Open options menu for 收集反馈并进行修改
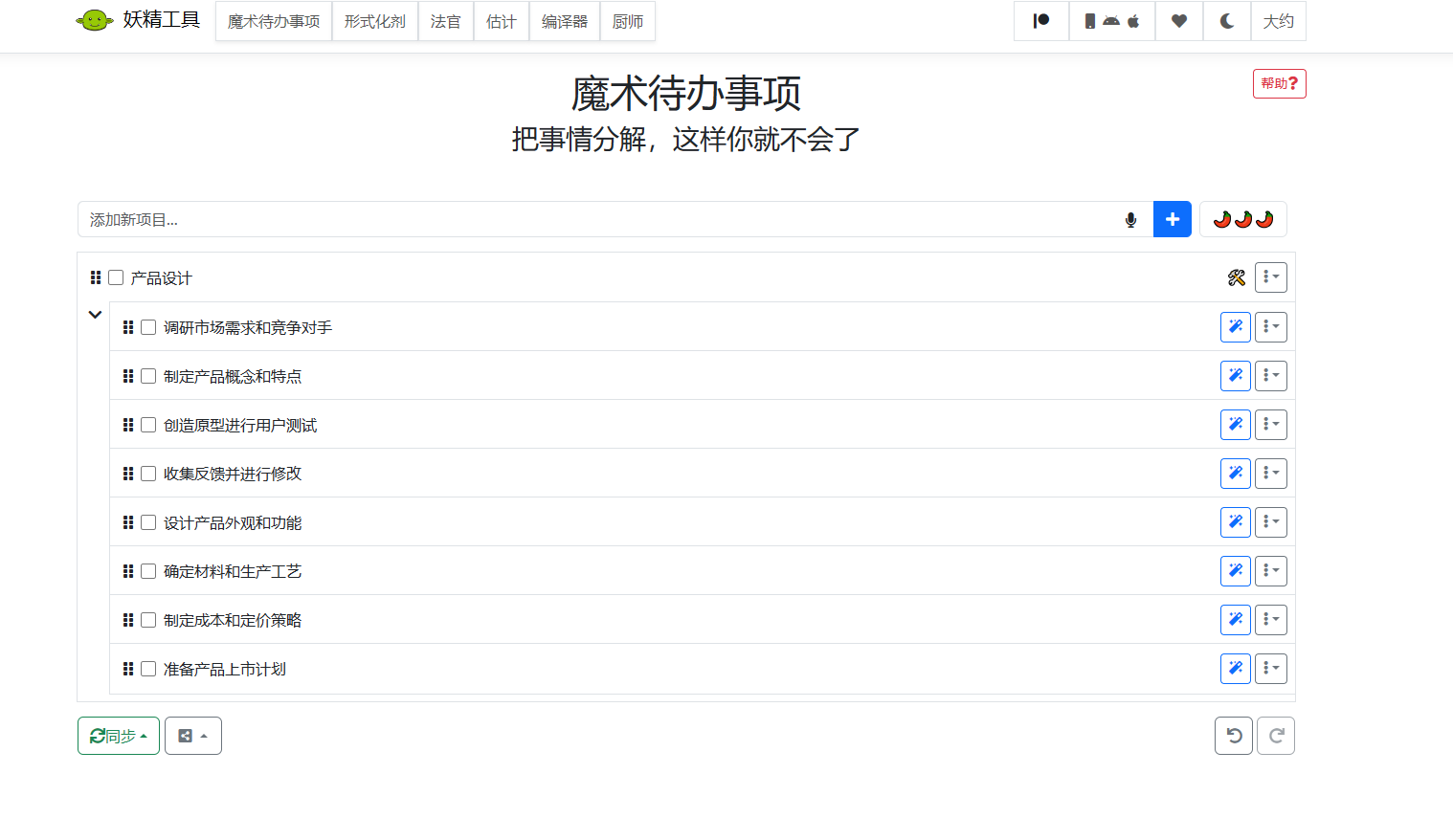The height and width of the screenshot is (840, 1453). point(1270,474)
